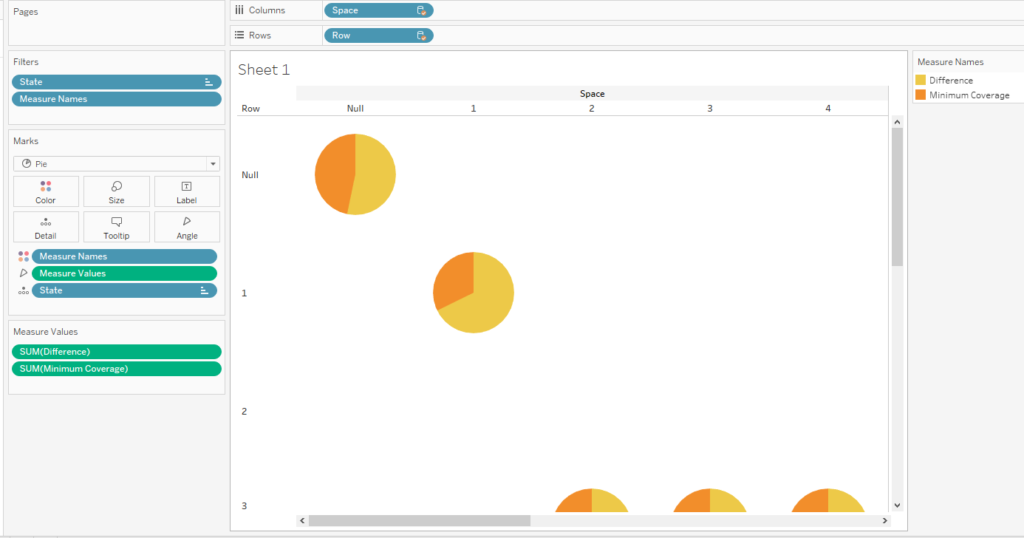
Task: Open the Tooltip marks card button
Action: tap(116, 227)
